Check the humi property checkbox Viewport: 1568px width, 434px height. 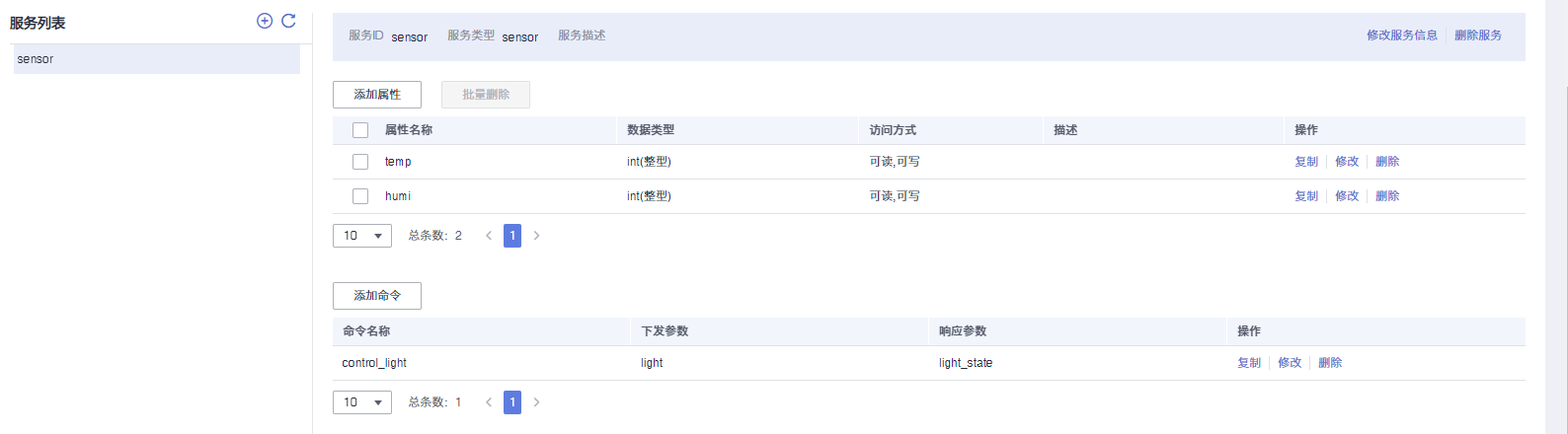click(360, 196)
